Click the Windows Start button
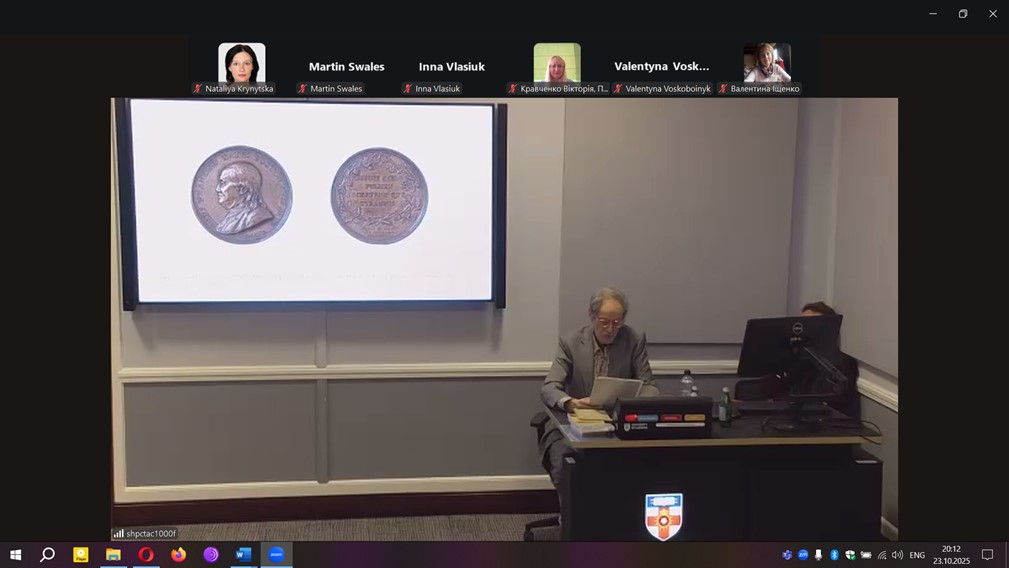 [x=15, y=554]
